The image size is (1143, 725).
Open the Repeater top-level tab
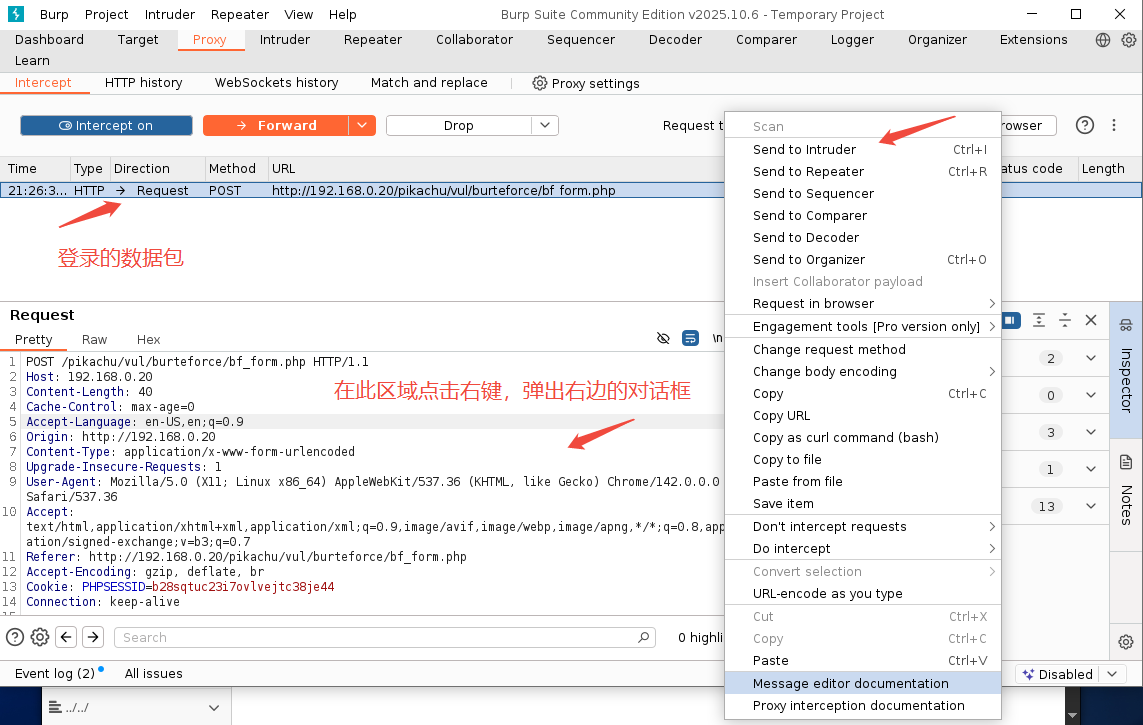[372, 40]
